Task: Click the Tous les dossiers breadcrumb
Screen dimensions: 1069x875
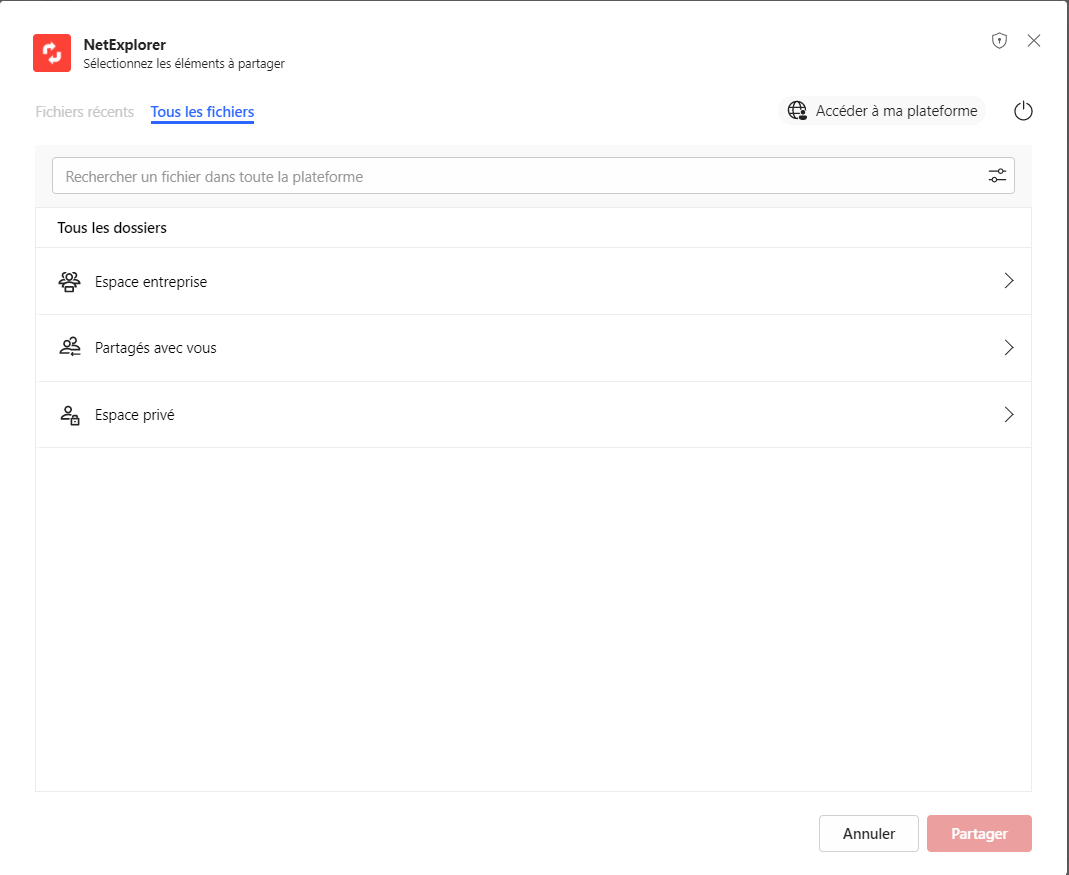Action: (112, 228)
